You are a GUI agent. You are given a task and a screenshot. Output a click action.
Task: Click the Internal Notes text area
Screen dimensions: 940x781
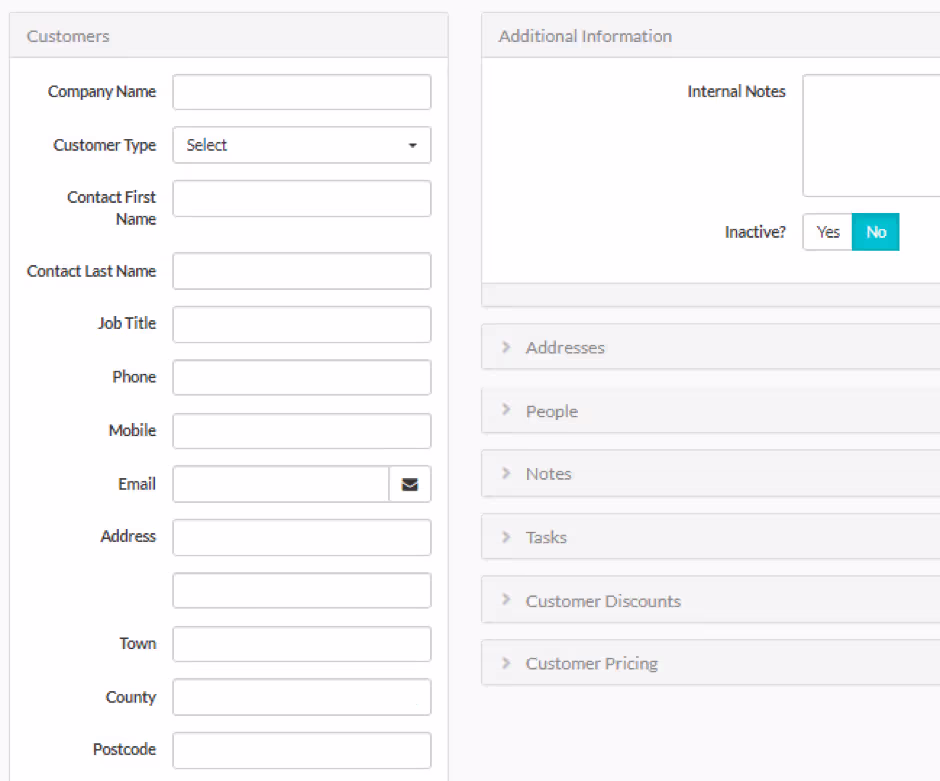(x=871, y=135)
